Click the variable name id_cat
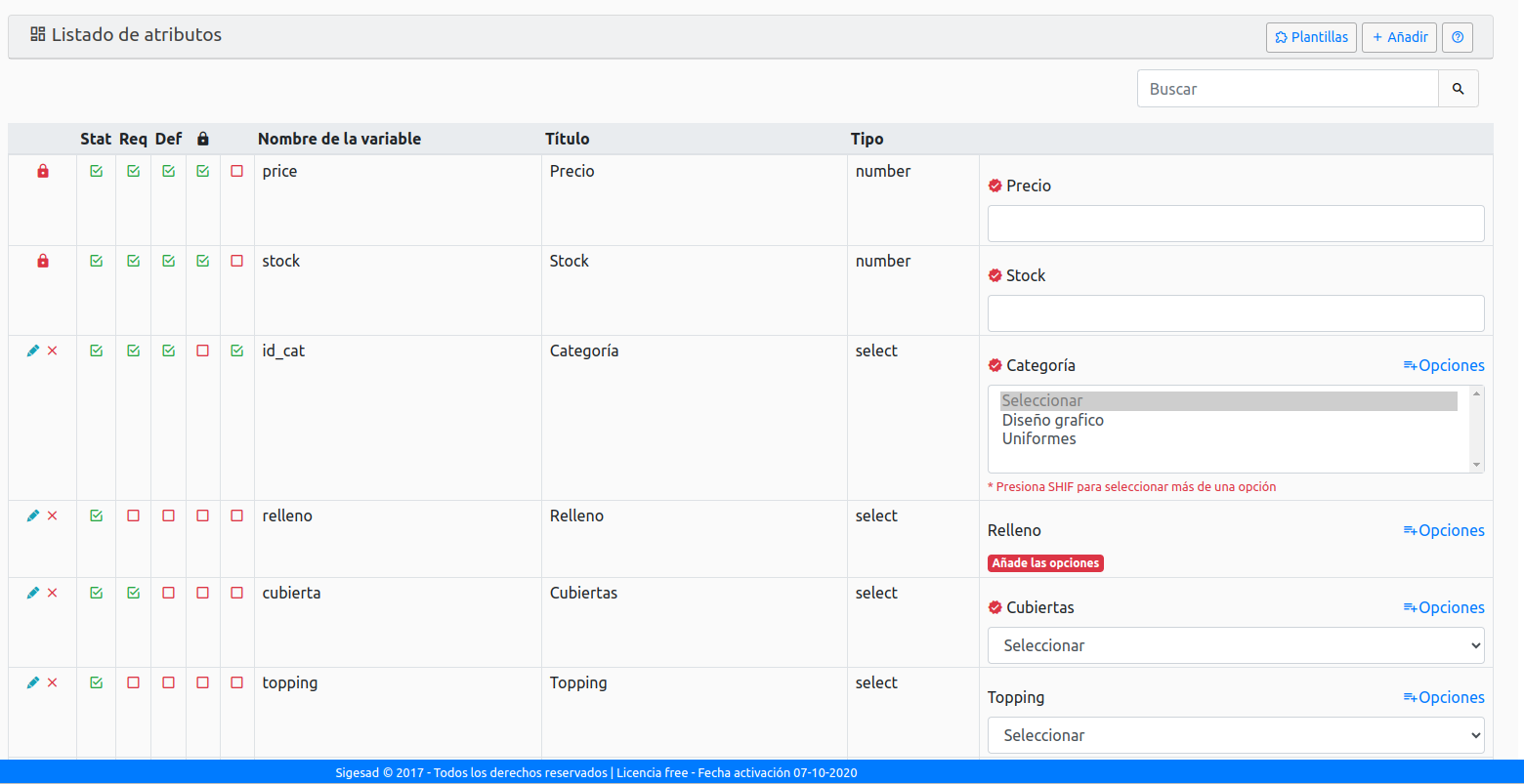Screen dimensions: 1524x784 click(x=283, y=351)
